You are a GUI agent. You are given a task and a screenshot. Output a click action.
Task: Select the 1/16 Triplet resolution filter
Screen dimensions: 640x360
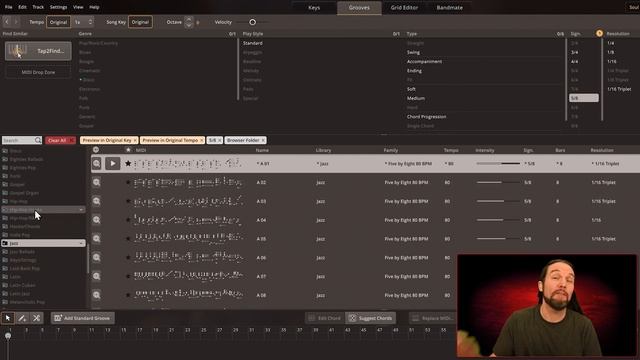[619, 89]
